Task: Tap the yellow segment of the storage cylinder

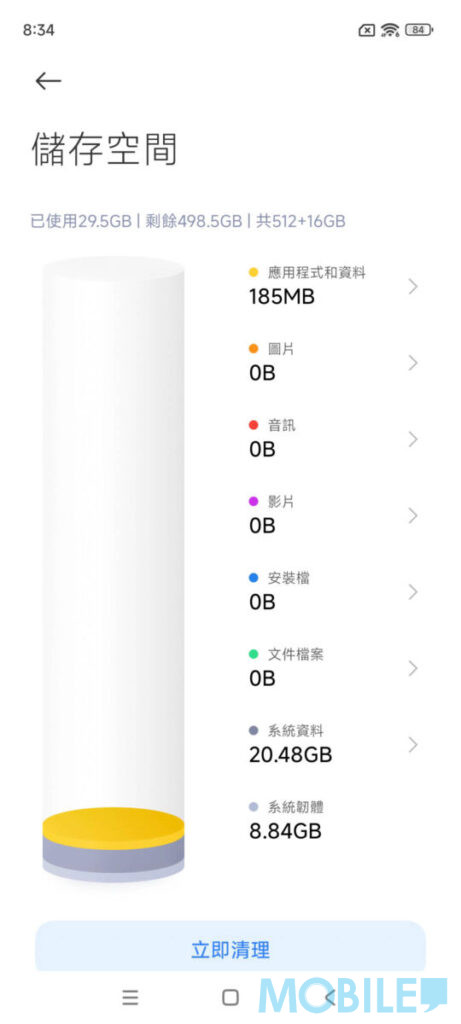Action: pos(114,828)
